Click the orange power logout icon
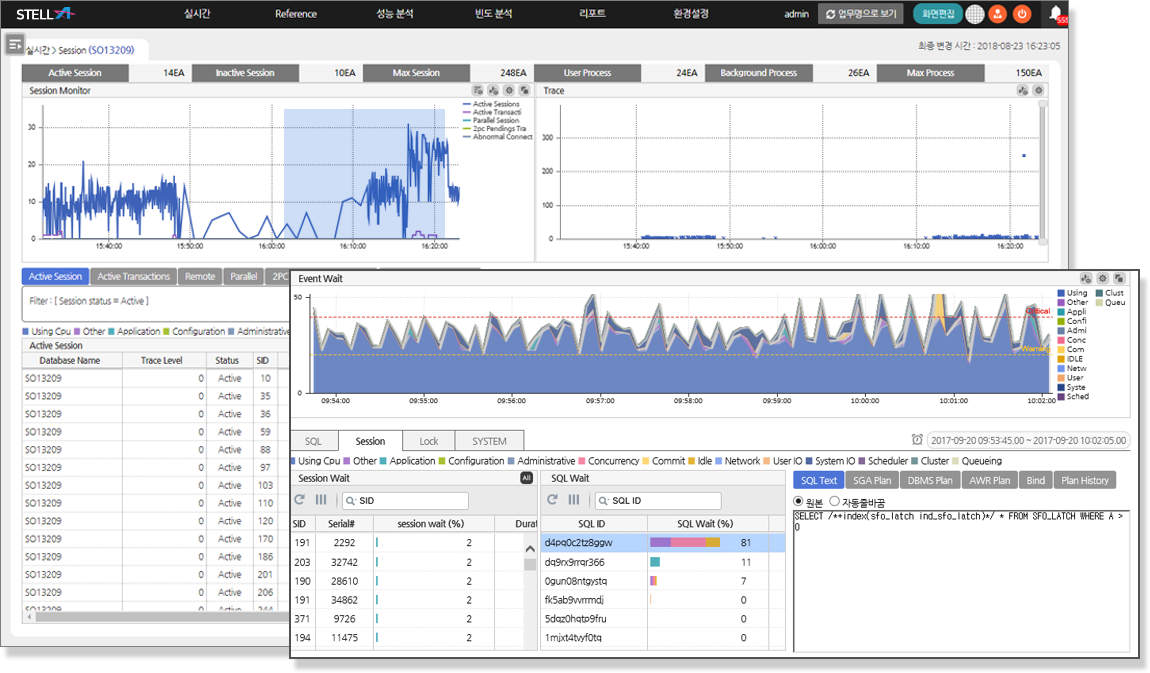 click(1022, 14)
